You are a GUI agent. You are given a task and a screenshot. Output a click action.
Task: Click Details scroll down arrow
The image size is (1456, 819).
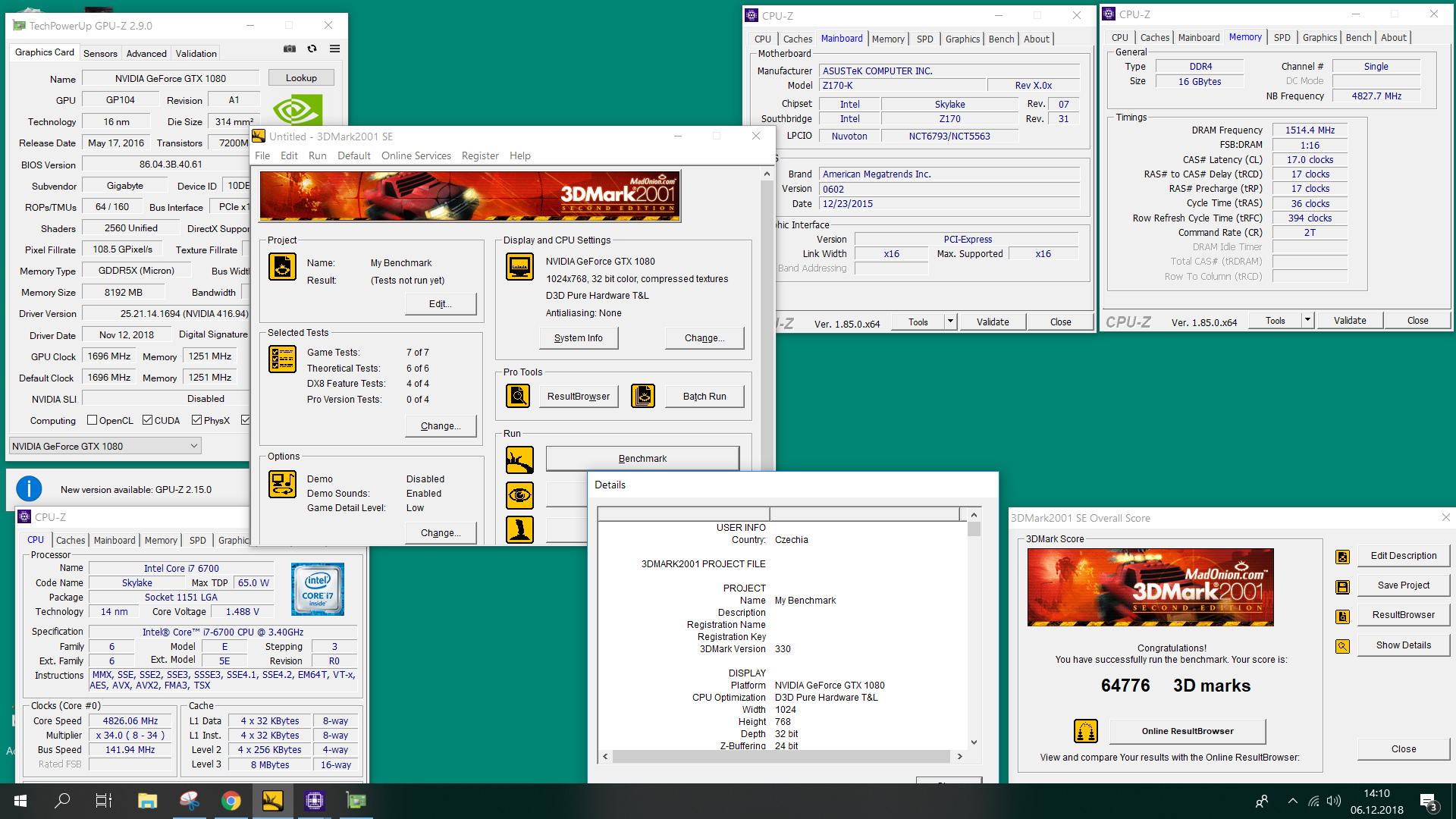pyautogui.click(x=974, y=742)
